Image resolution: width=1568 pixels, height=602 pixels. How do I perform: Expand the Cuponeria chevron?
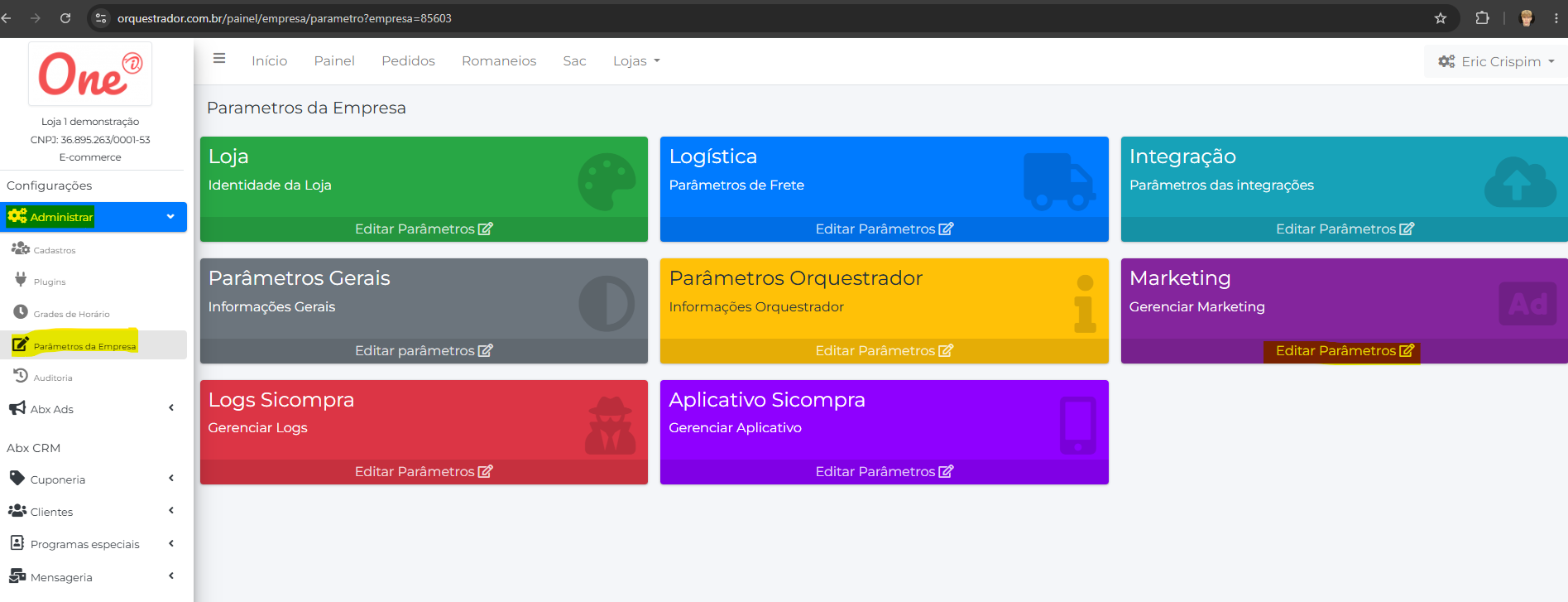171,478
